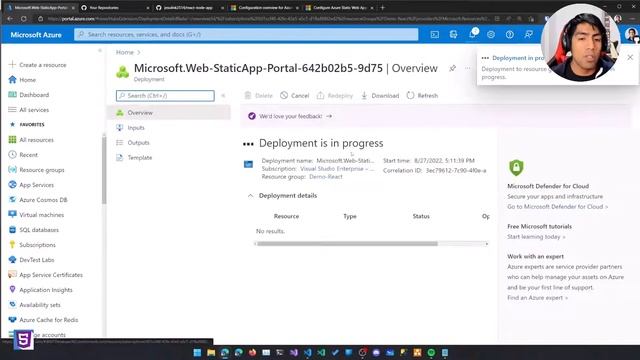640x360 pixels.
Task: Open portal Settings gear icon
Action: point(491,35)
